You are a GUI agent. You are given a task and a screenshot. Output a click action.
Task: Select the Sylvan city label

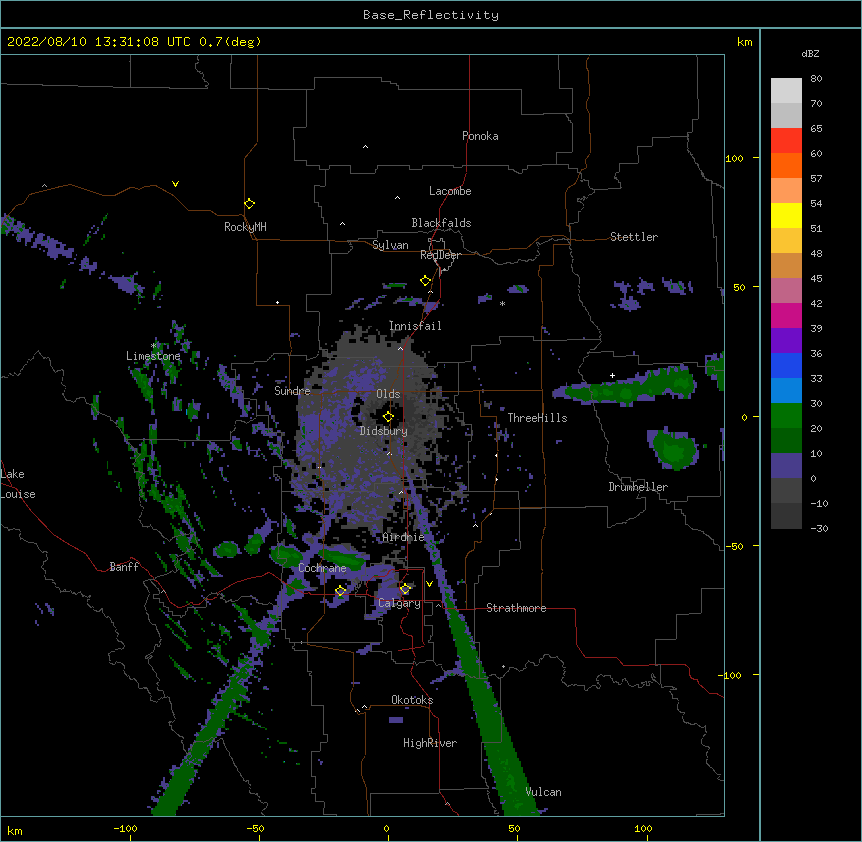pos(390,245)
